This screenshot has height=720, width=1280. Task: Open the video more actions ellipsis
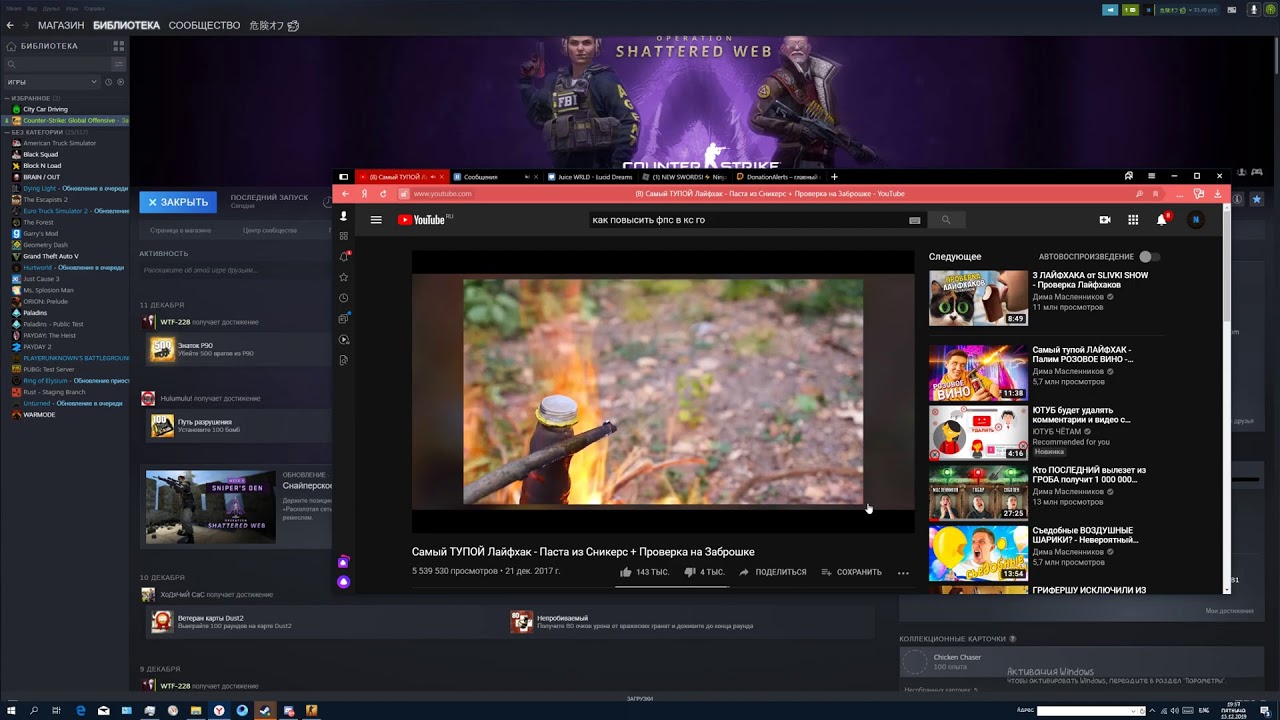[903, 573]
